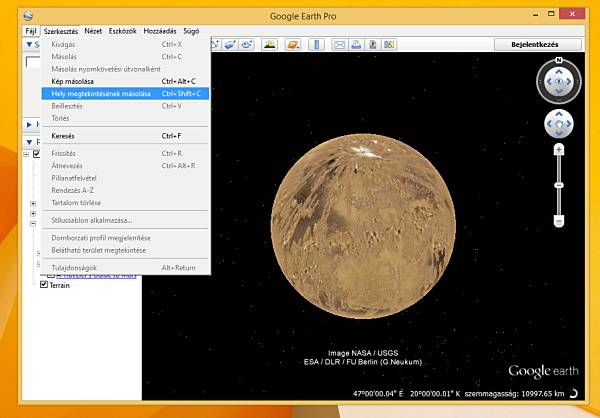600x418 pixels.
Task: Click the eye icon in look joystick center
Action: coord(559,82)
